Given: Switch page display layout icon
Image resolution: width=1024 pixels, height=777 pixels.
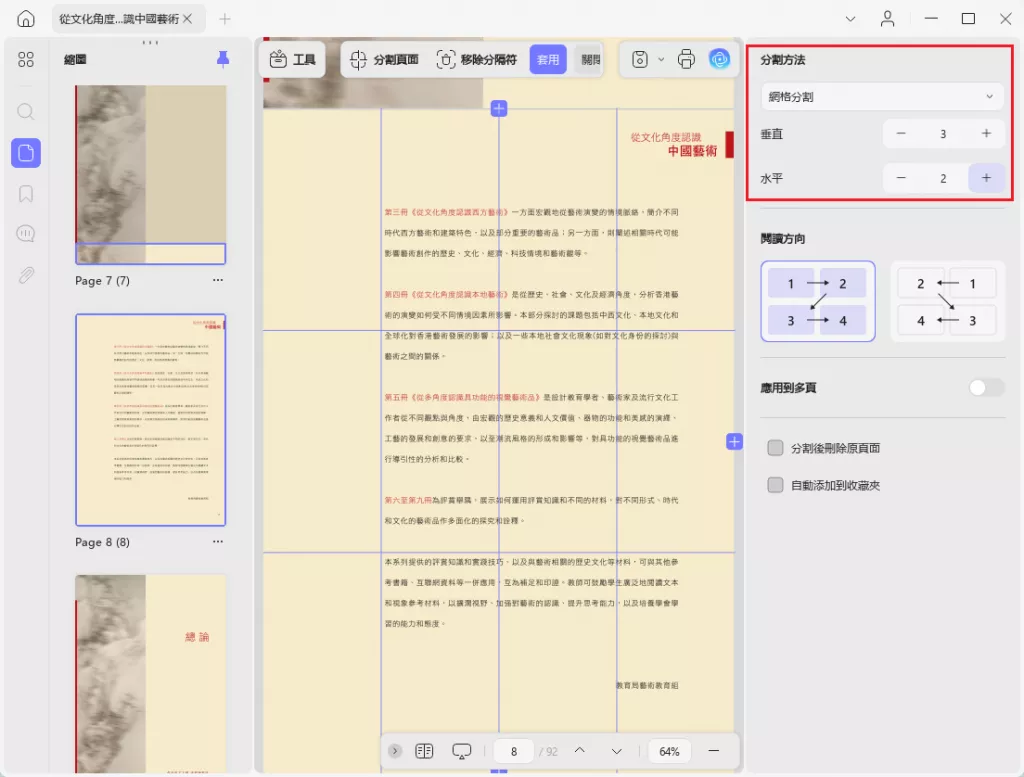Looking at the screenshot, I should (424, 751).
